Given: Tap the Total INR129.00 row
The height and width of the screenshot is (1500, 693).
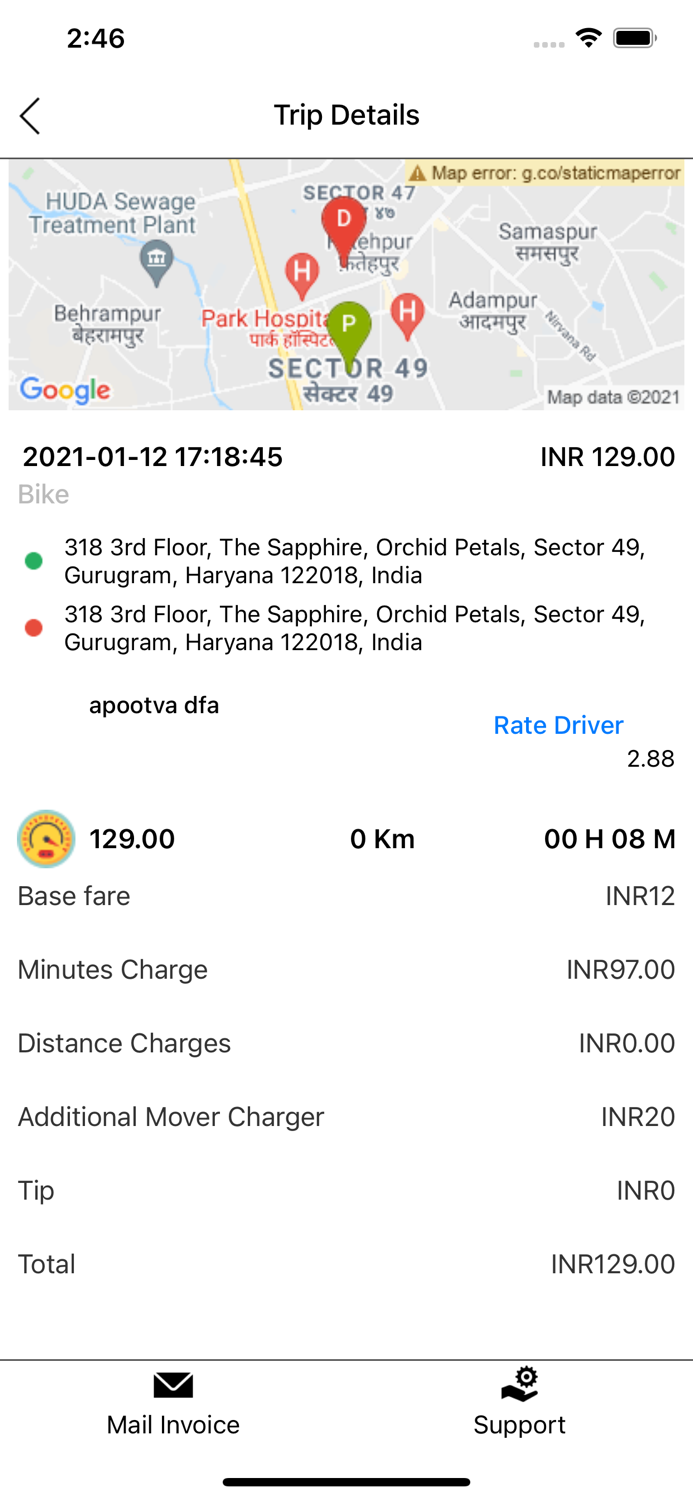Looking at the screenshot, I should [x=346, y=1264].
